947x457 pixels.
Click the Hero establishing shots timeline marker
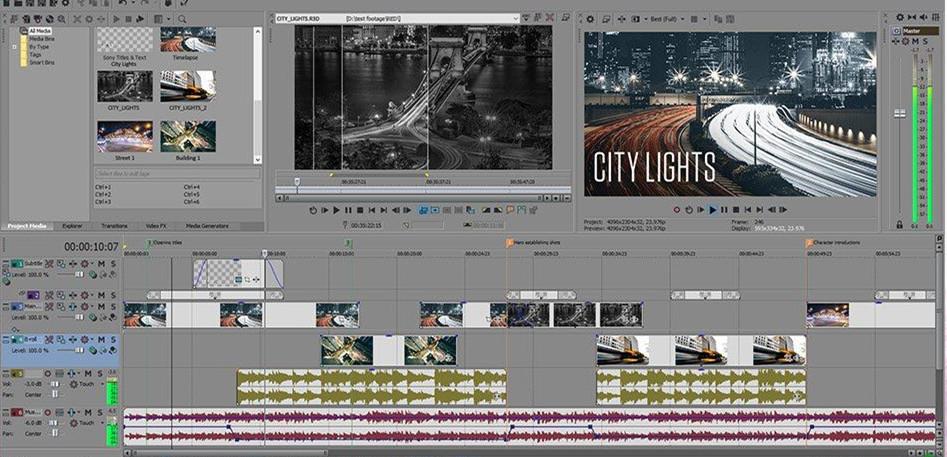[x=510, y=243]
